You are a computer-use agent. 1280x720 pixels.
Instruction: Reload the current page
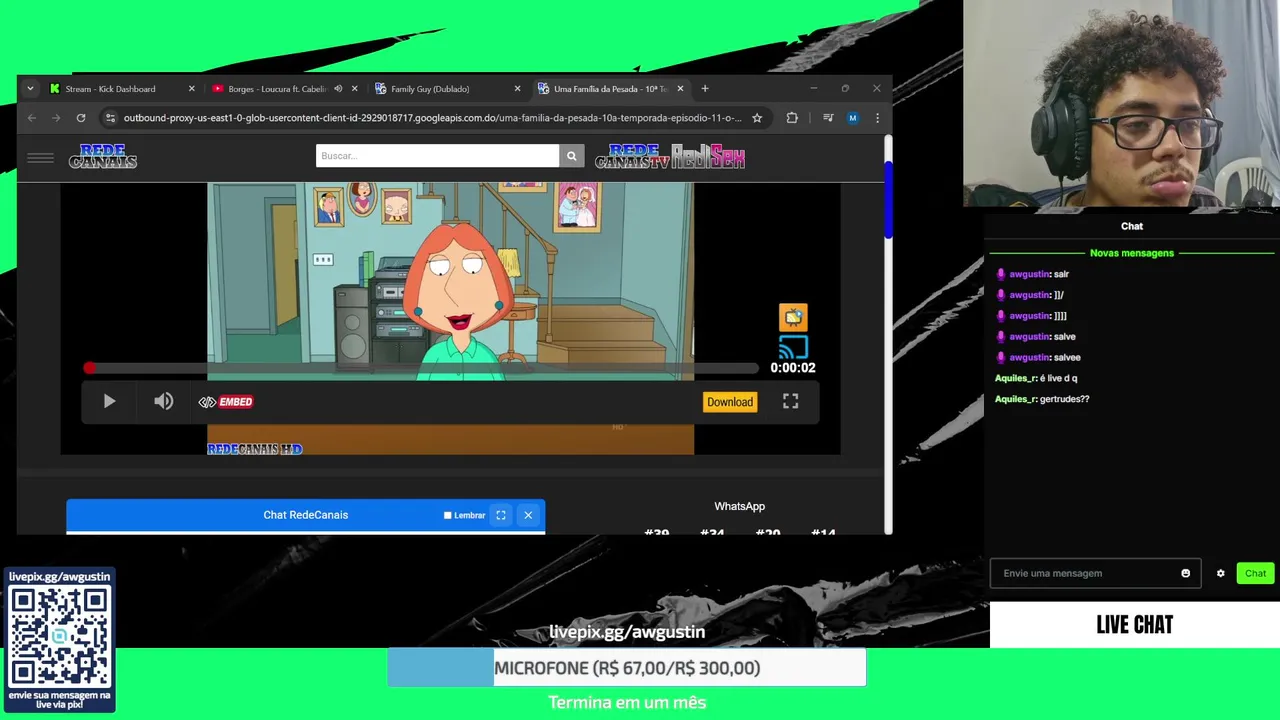coord(81,118)
